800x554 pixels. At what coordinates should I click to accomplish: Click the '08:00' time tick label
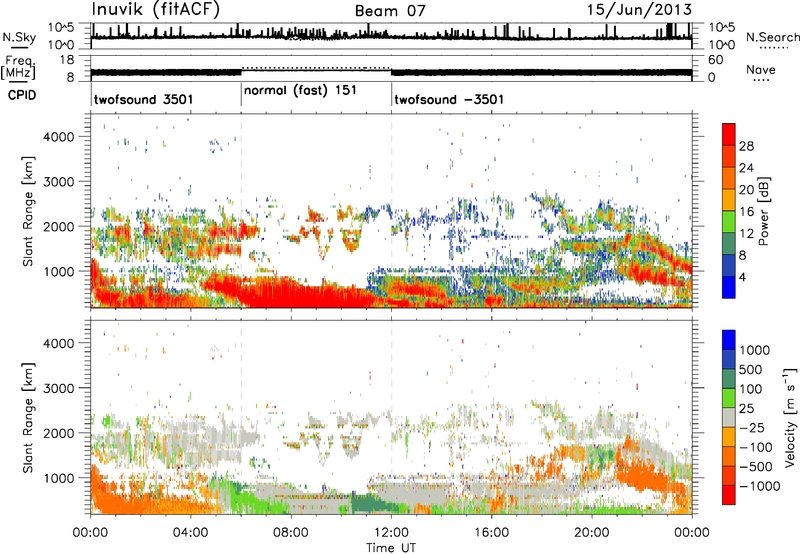[x=291, y=533]
